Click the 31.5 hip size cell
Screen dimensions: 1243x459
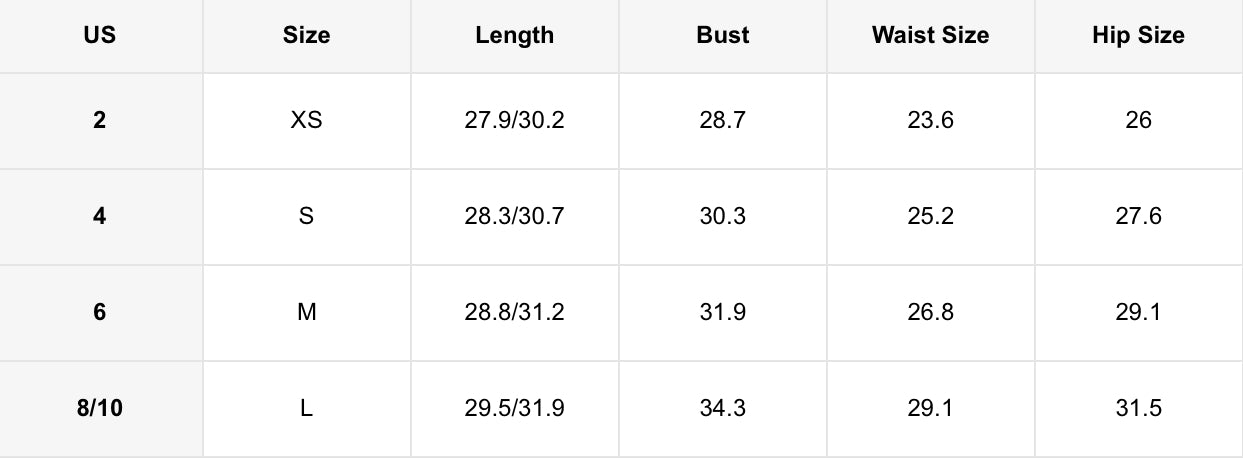coord(1138,408)
